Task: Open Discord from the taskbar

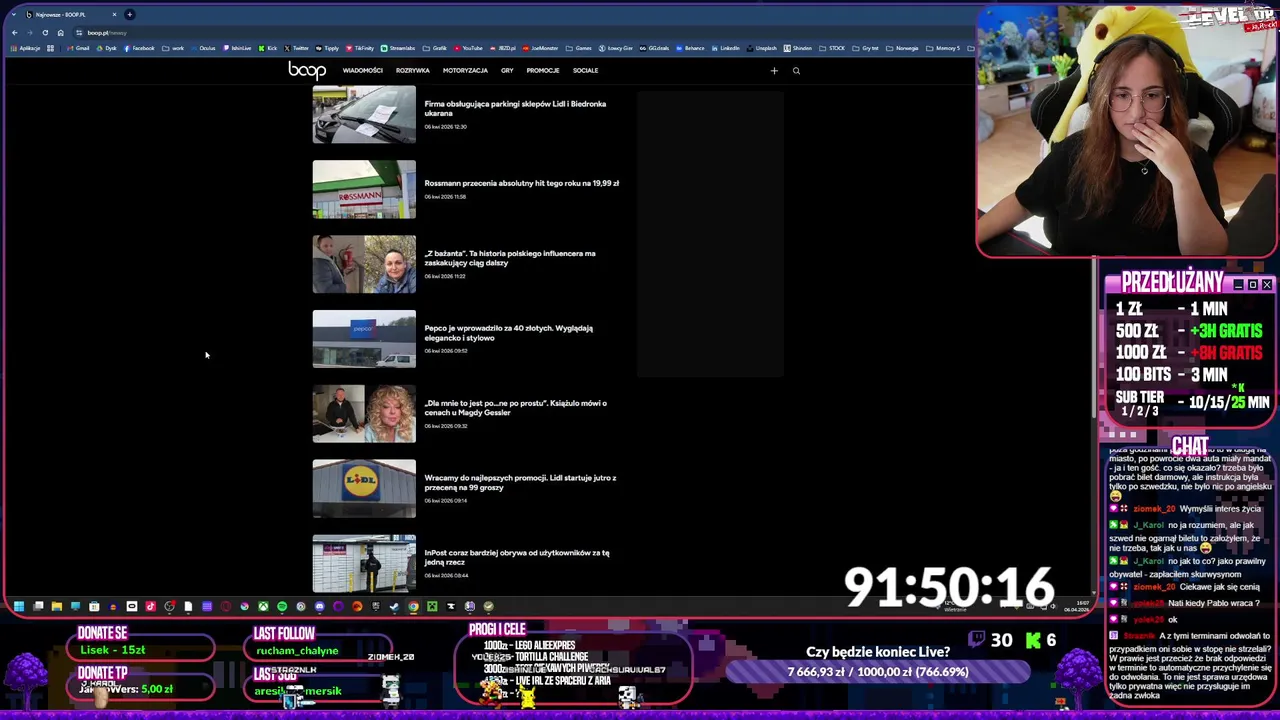Action: point(320,606)
